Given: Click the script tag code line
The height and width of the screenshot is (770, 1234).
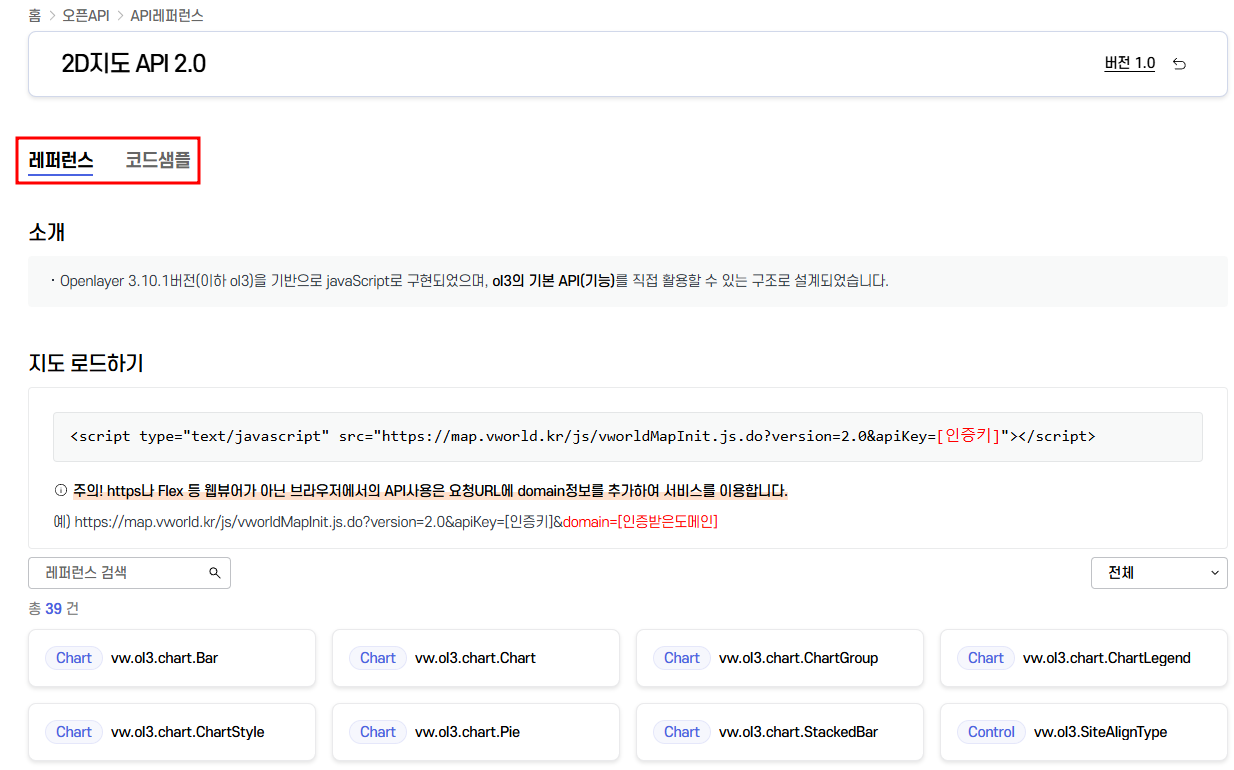Looking at the screenshot, I should coord(582,436).
